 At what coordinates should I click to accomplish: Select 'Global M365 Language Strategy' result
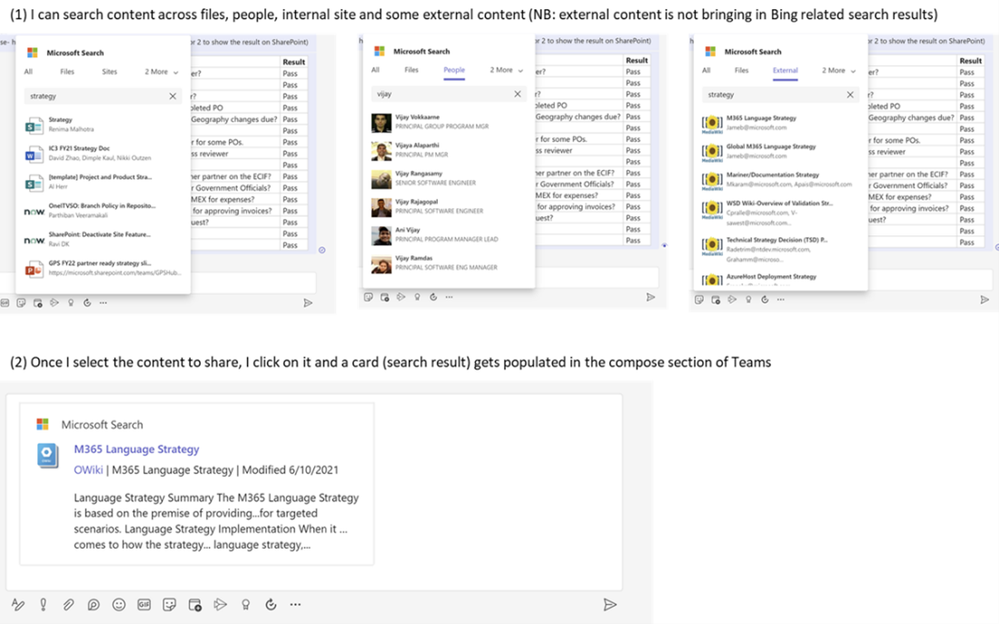tap(781, 151)
